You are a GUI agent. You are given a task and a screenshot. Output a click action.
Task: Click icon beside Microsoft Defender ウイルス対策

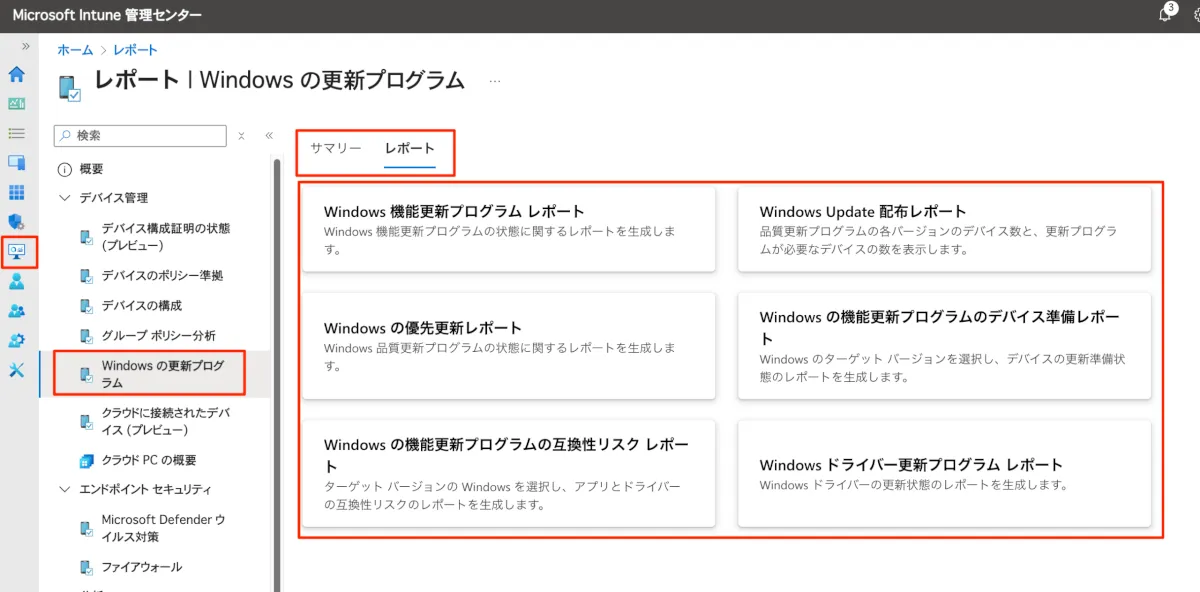coord(87,528)
